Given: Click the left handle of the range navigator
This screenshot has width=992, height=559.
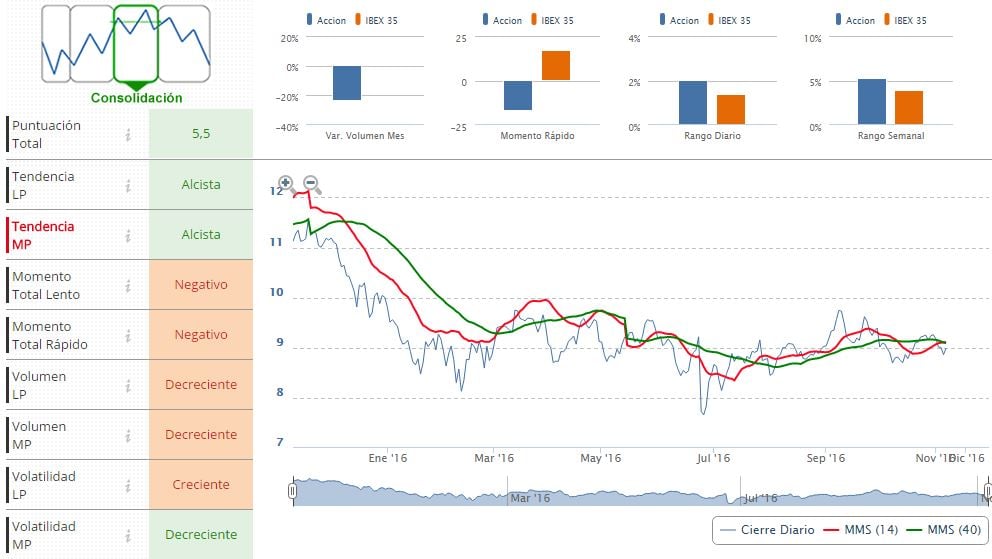Looking at the screenshot, I should coord(292,491).
